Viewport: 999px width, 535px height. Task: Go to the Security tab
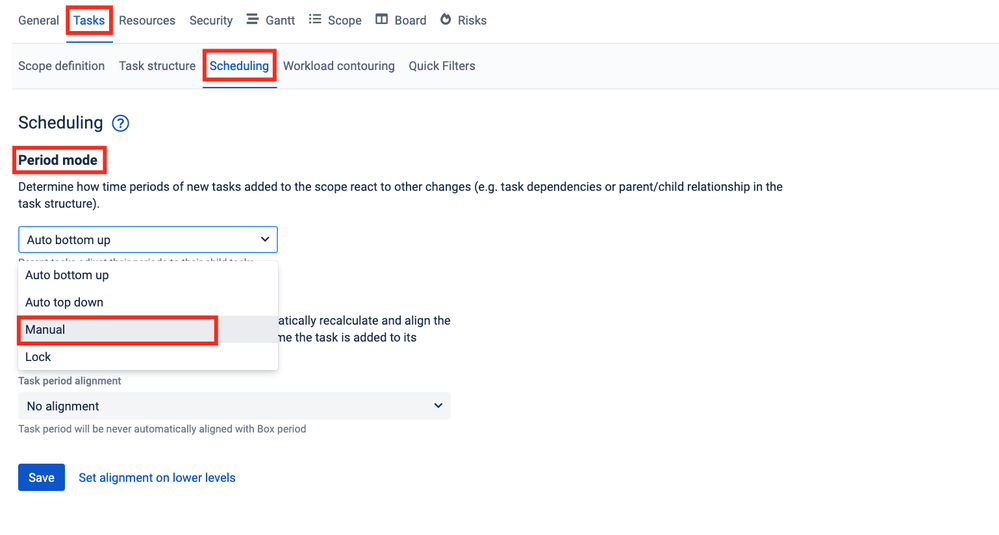(210, 20)
